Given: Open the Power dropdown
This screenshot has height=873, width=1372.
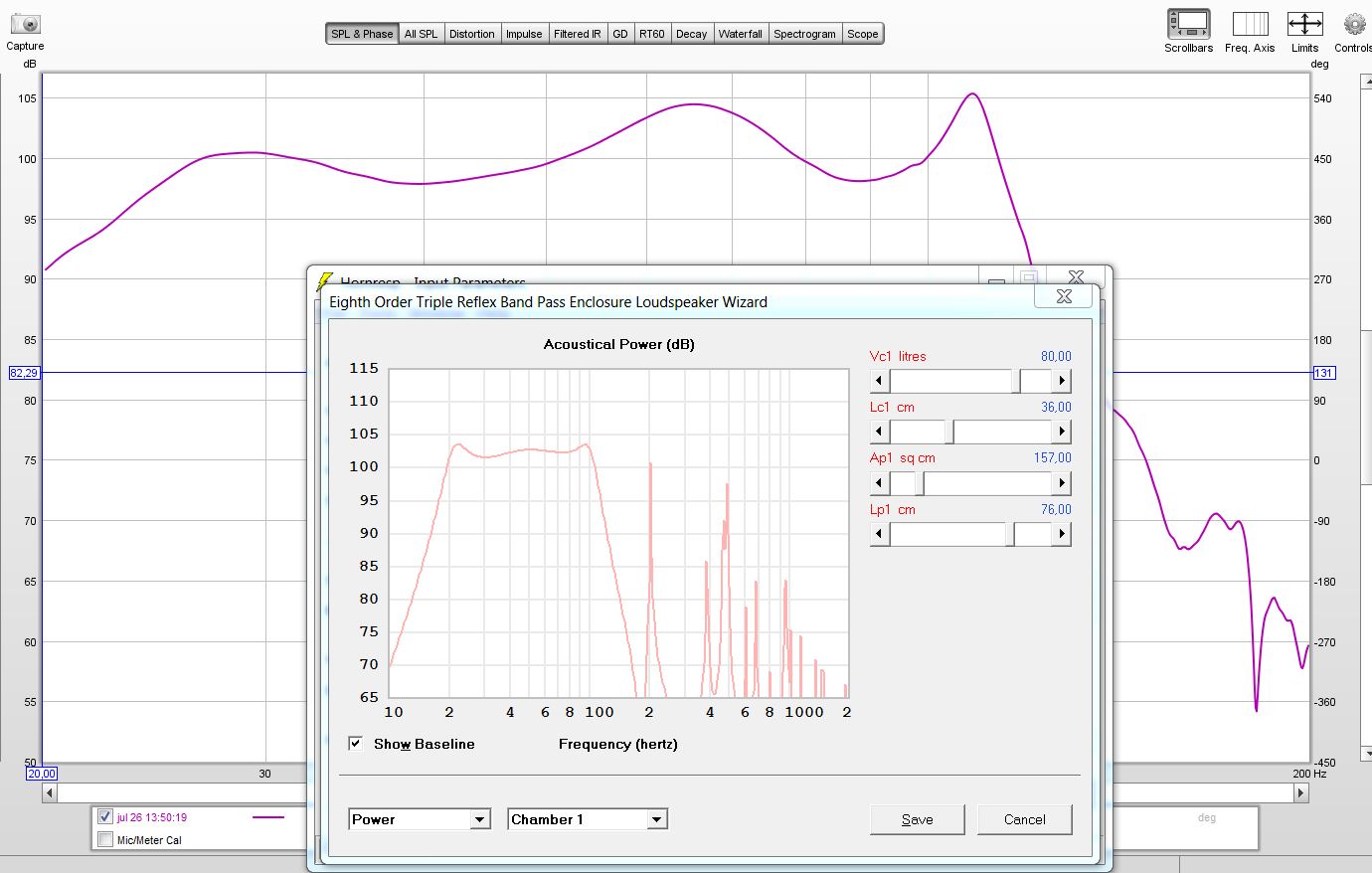Looking at the screenshot, I should point(420,819).
